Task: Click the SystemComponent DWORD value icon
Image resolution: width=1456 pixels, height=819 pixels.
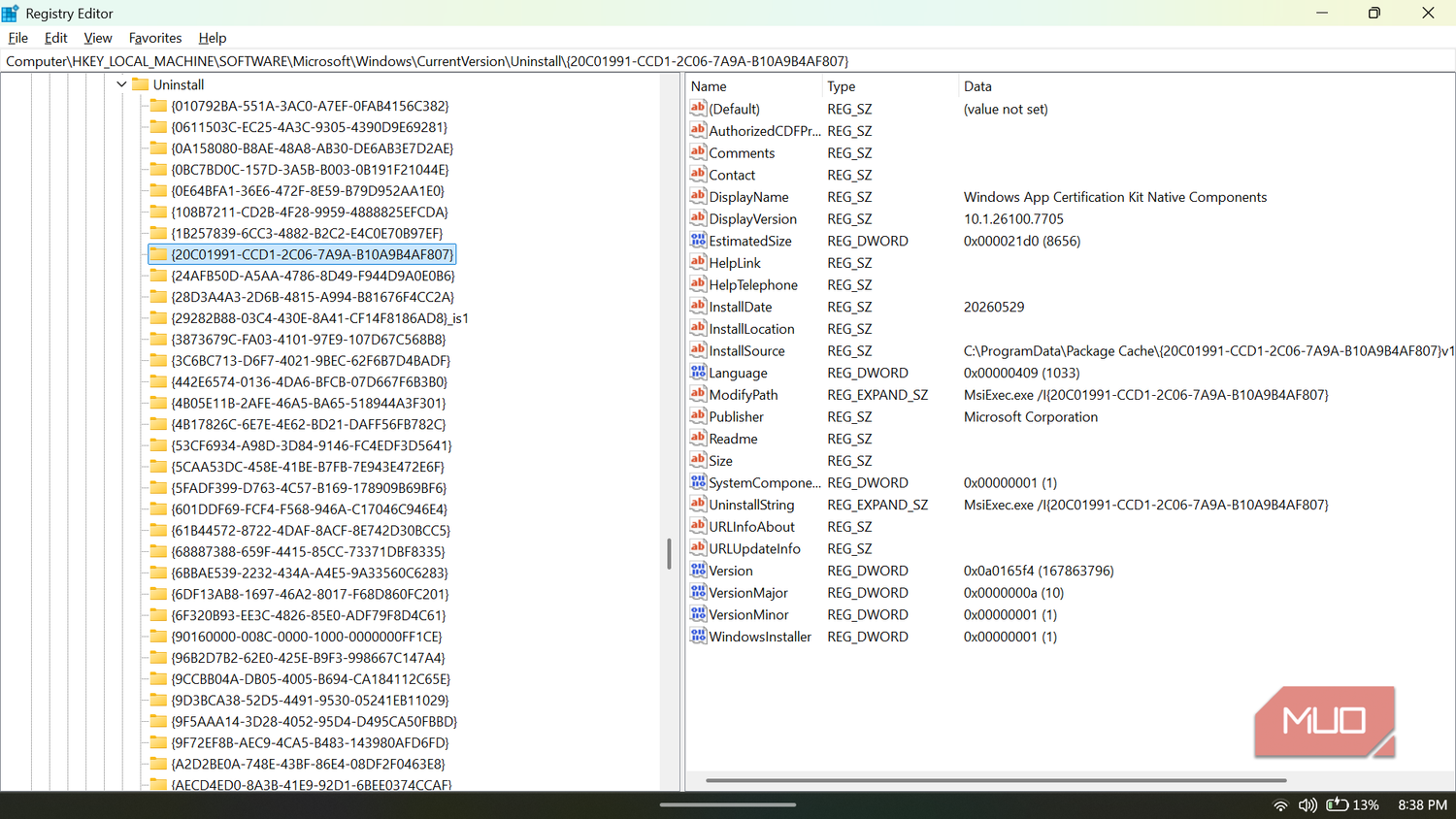Action: coord(698,481)
